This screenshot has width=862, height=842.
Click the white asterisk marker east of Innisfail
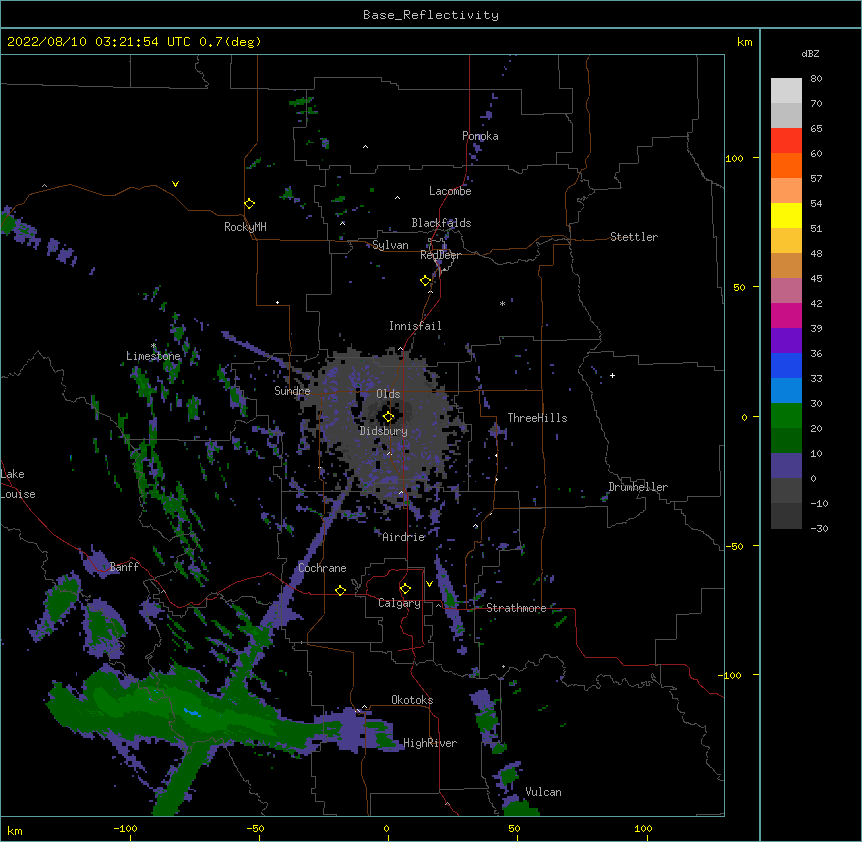pos(502,304)
